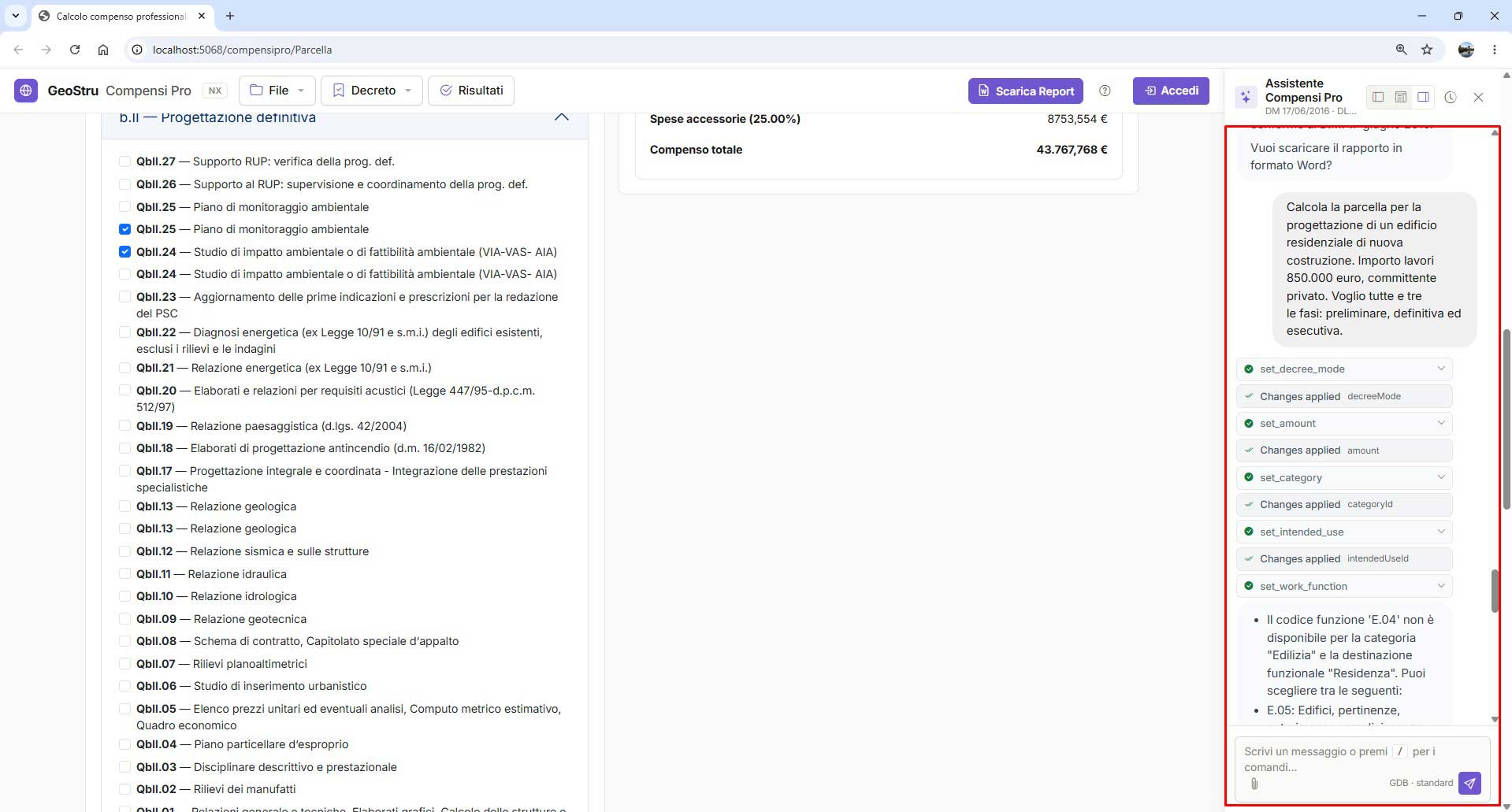
Task: Expand the set_work_function tool call
Action: pyautogui.click(x=1344, y=586)
